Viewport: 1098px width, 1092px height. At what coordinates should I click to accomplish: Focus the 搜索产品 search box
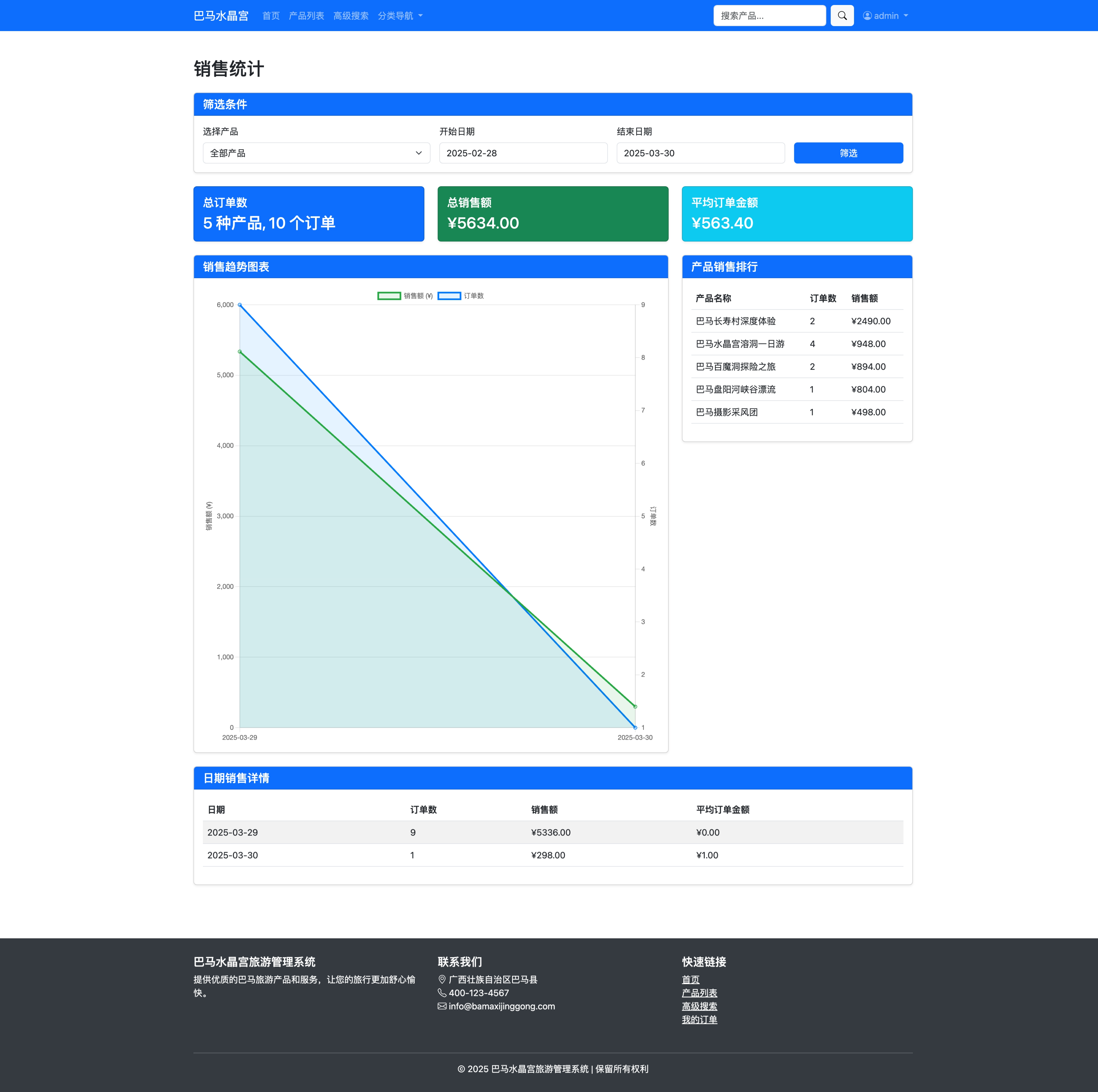(x=769, y=16)
